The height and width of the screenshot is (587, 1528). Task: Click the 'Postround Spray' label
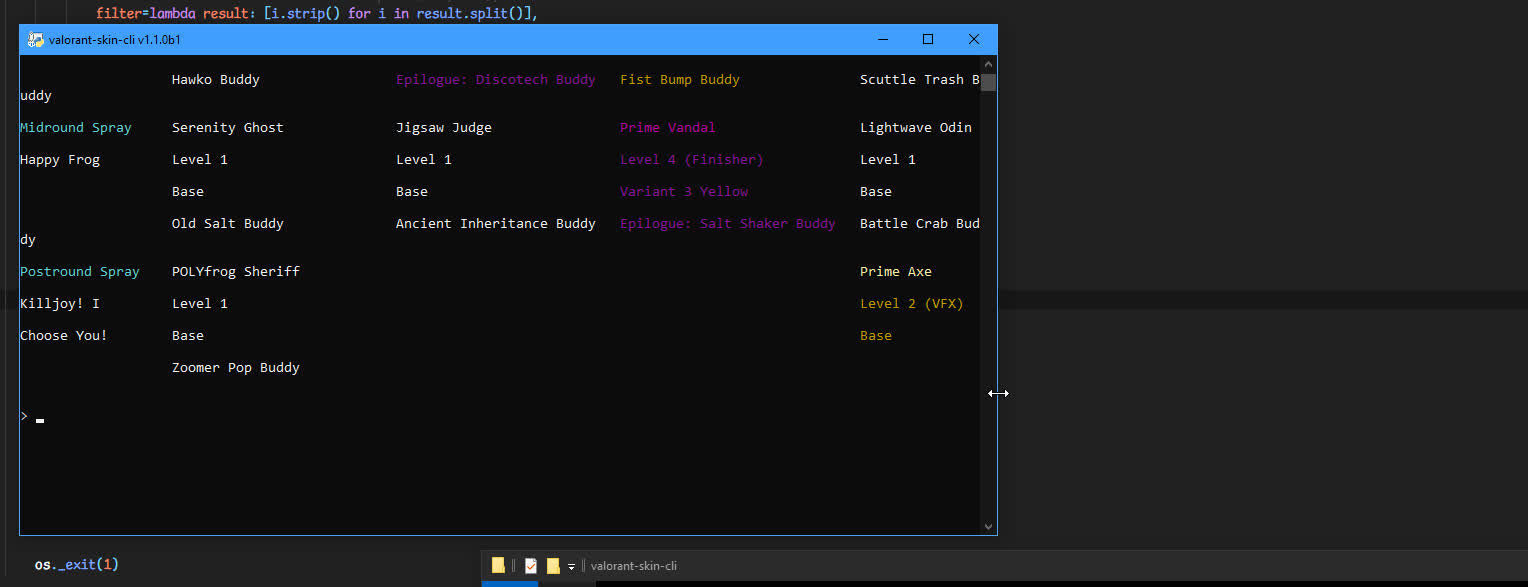[x=80, y=272]
